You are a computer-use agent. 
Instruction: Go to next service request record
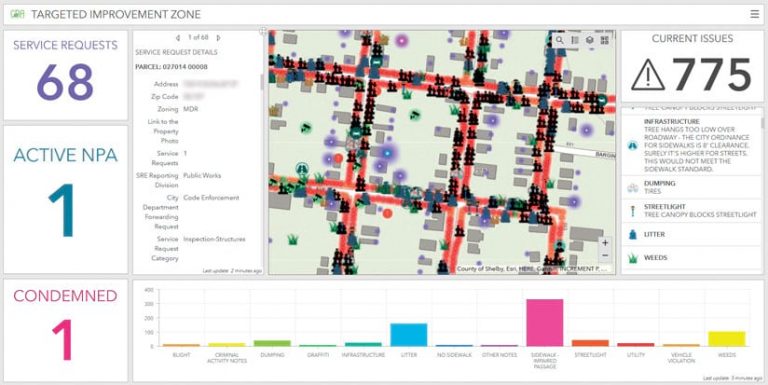(218, 38)
